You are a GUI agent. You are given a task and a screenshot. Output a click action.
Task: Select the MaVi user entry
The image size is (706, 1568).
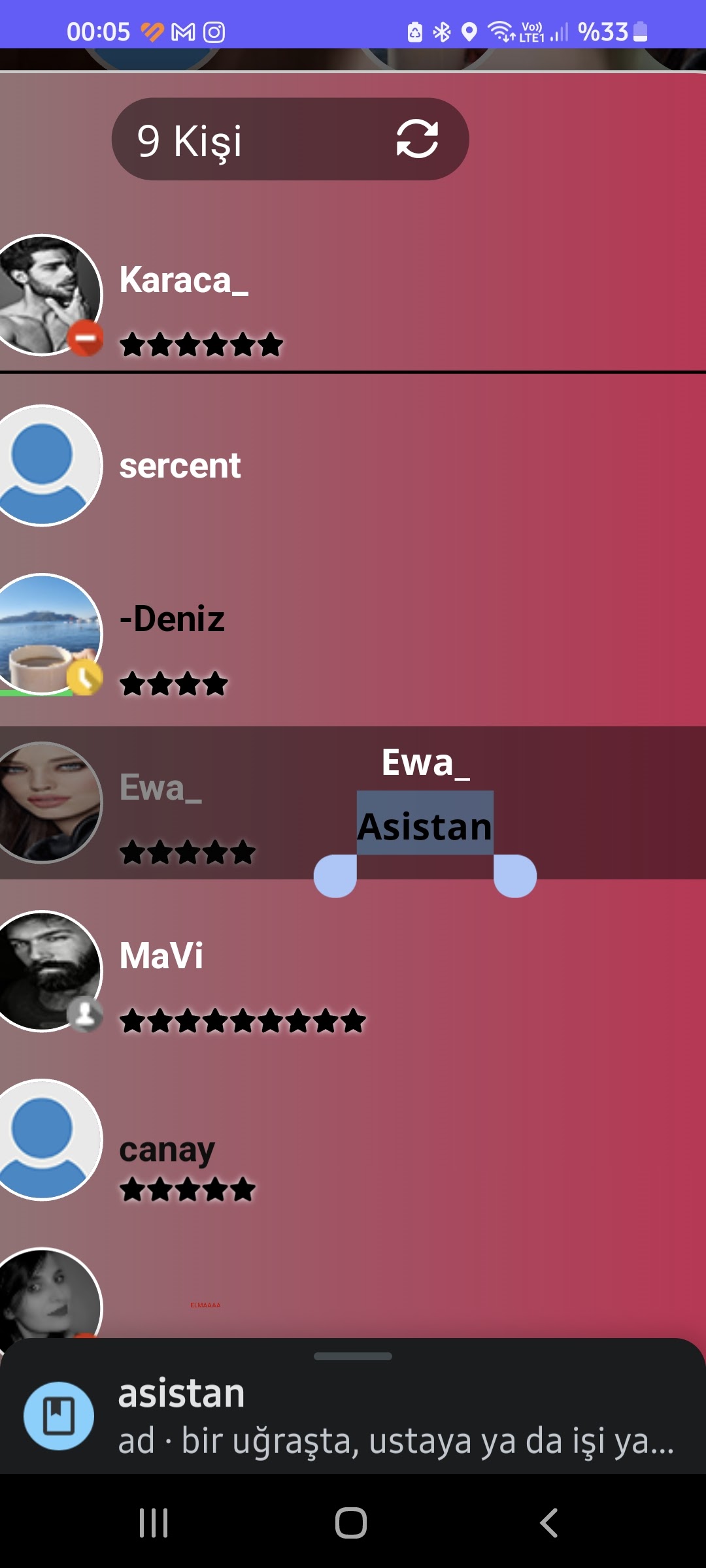(x=353, y=972)
